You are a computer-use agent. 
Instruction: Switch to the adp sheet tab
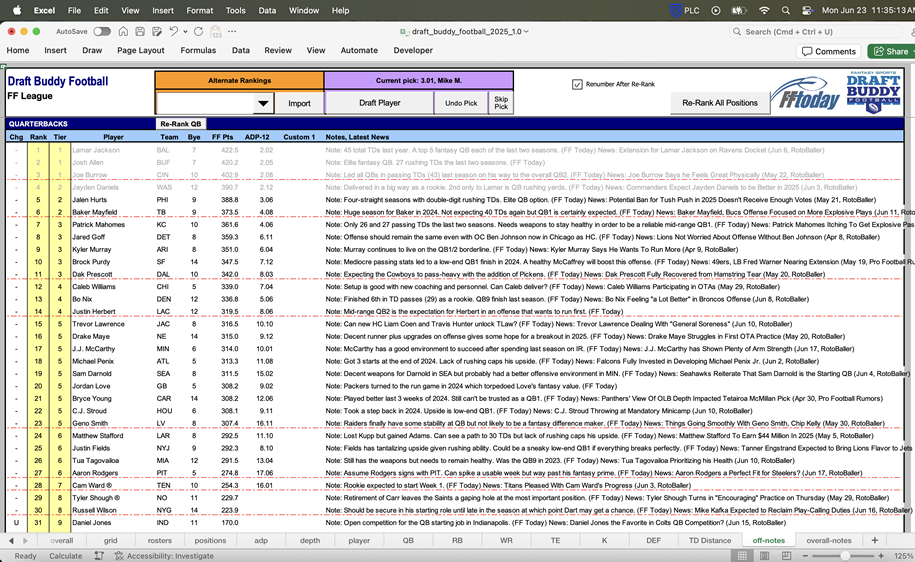(x=261, y=540)
